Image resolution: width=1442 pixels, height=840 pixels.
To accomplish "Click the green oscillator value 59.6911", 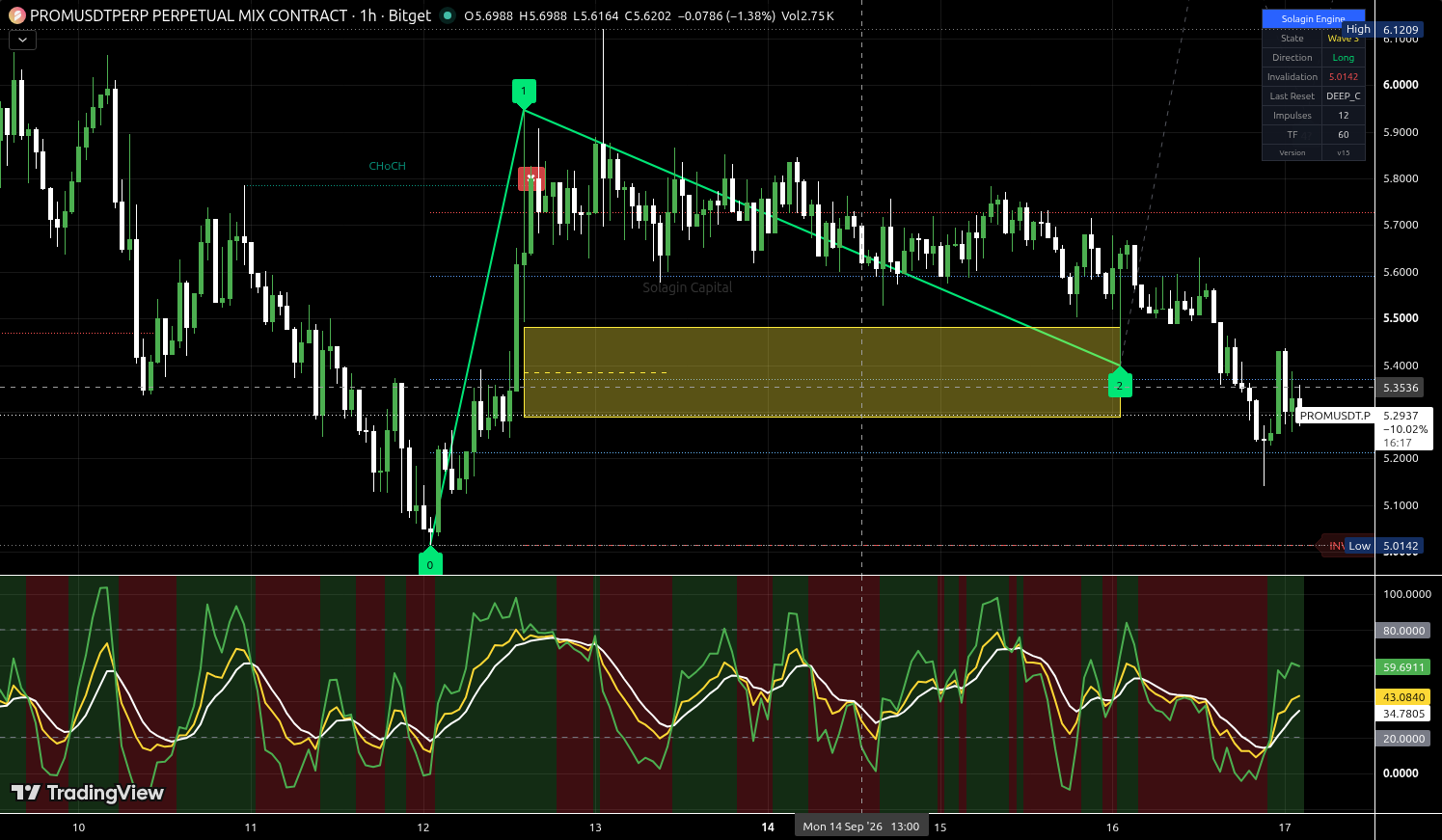I will pos(1403,667).
